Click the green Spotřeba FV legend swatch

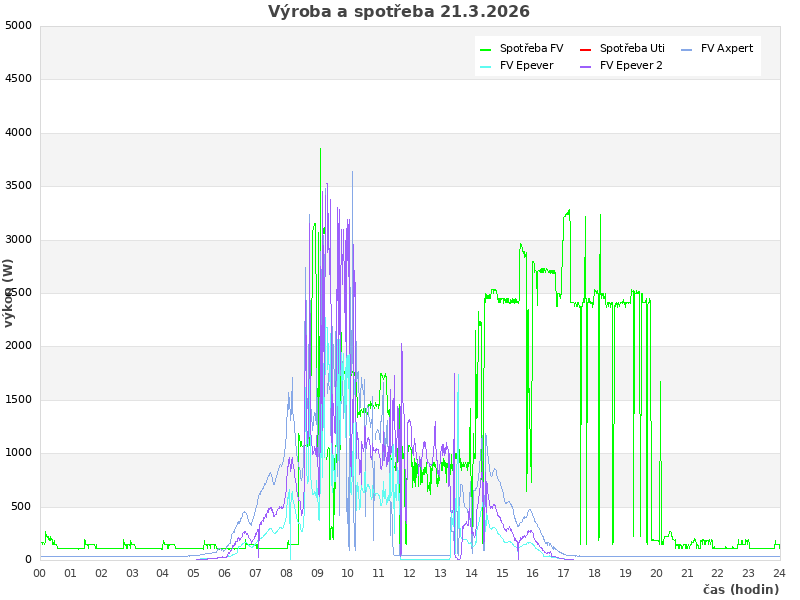[486, 49]
